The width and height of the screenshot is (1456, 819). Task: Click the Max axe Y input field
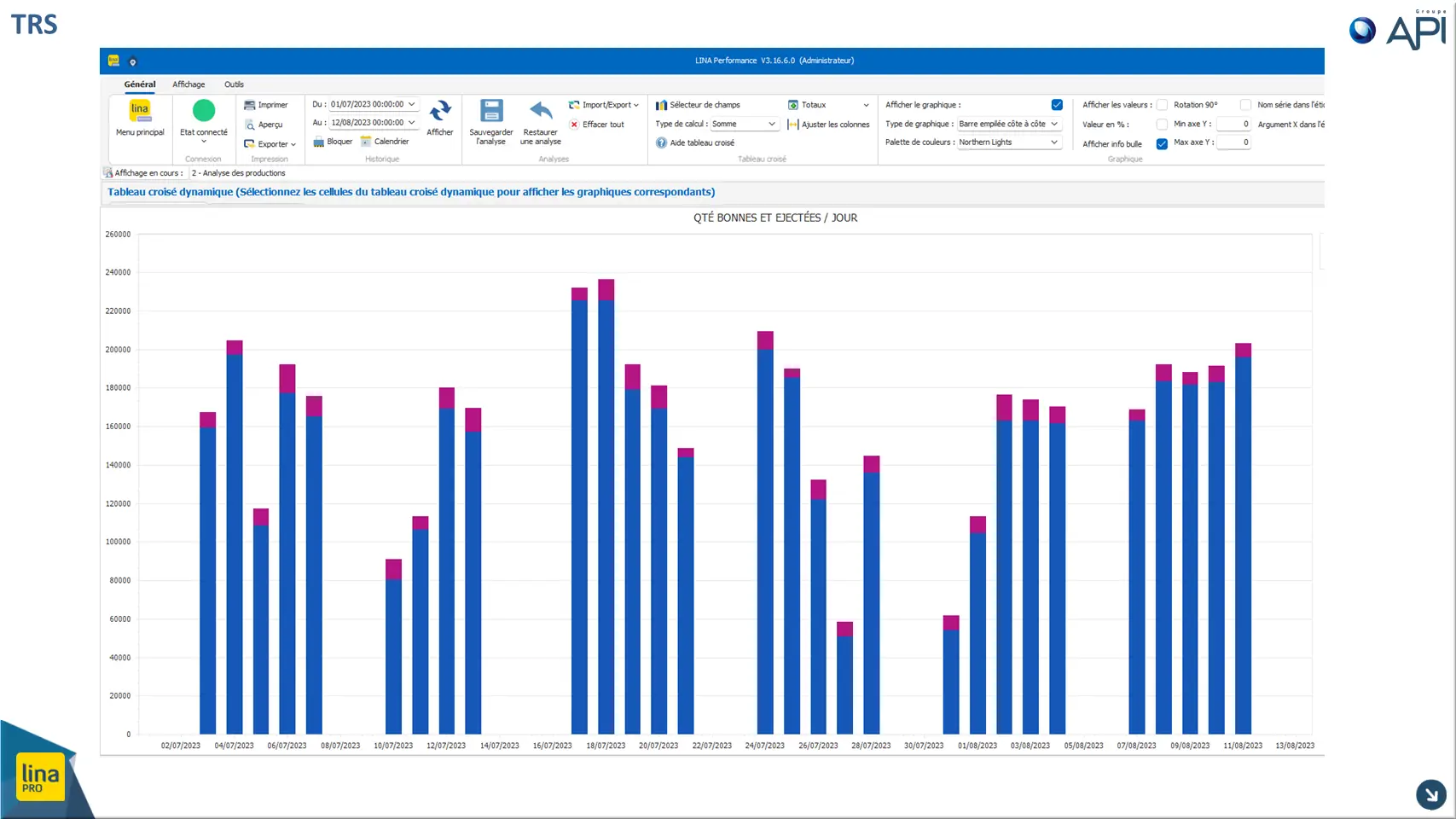1233,142
